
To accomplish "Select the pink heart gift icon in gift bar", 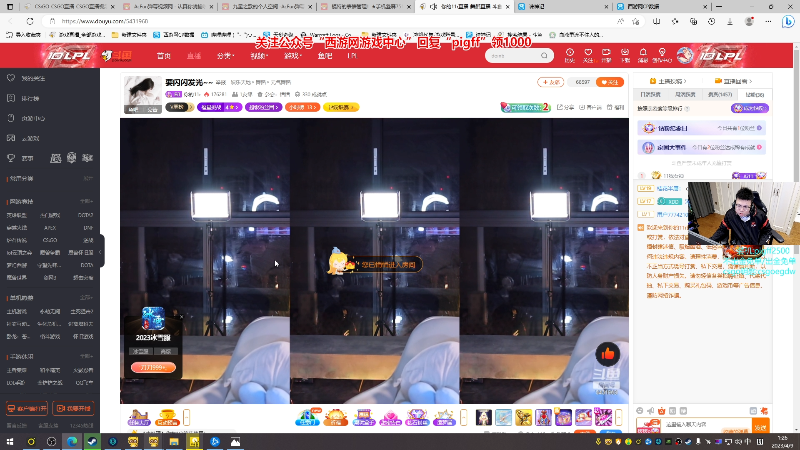I will tap(390, 417).
